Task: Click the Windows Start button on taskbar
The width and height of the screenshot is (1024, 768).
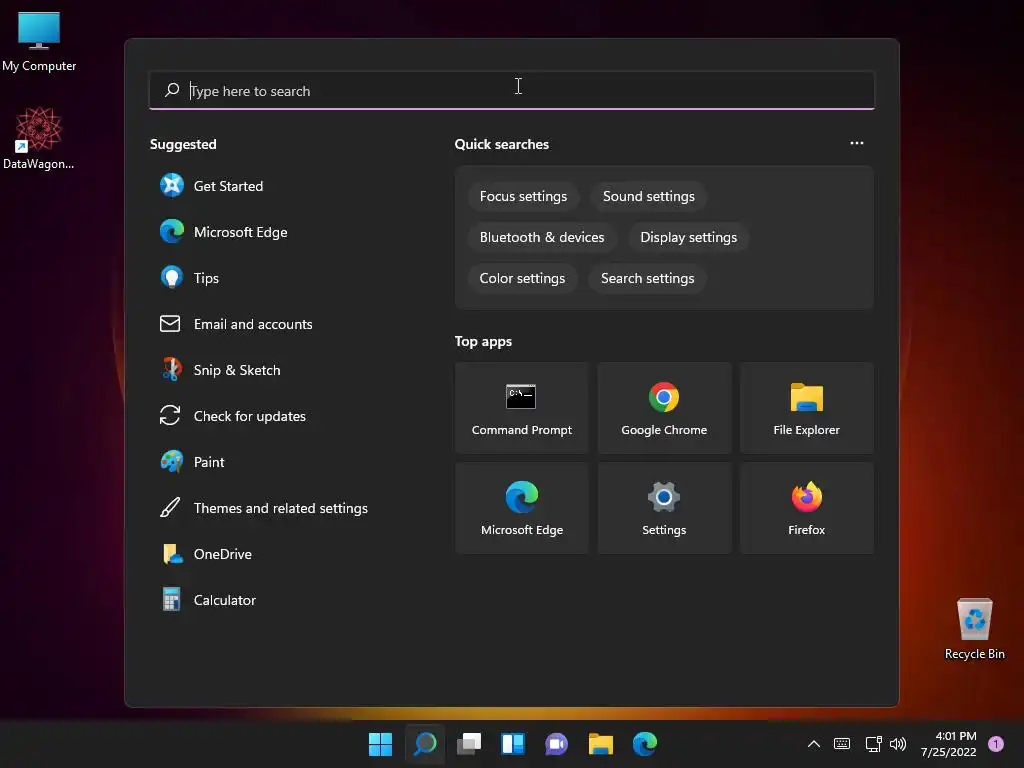Action: click(380, 744)
